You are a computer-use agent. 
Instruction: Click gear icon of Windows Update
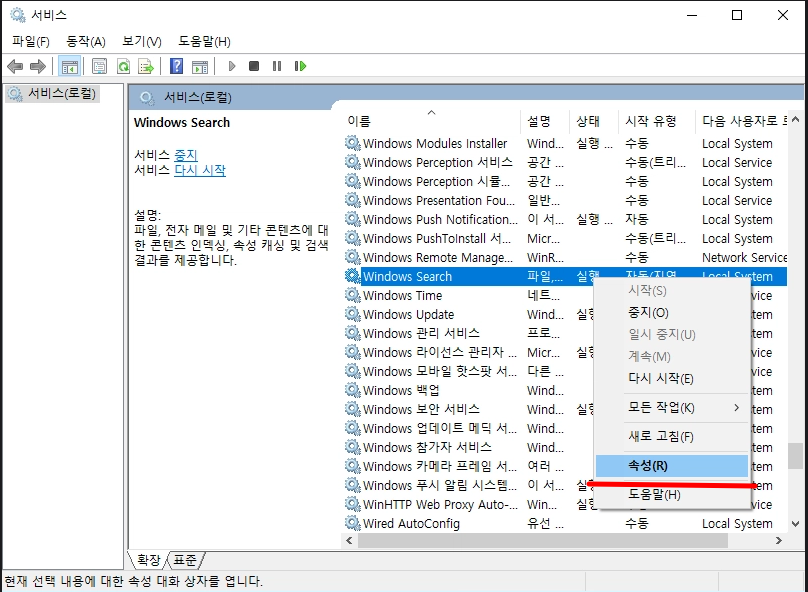click(352, 314)
